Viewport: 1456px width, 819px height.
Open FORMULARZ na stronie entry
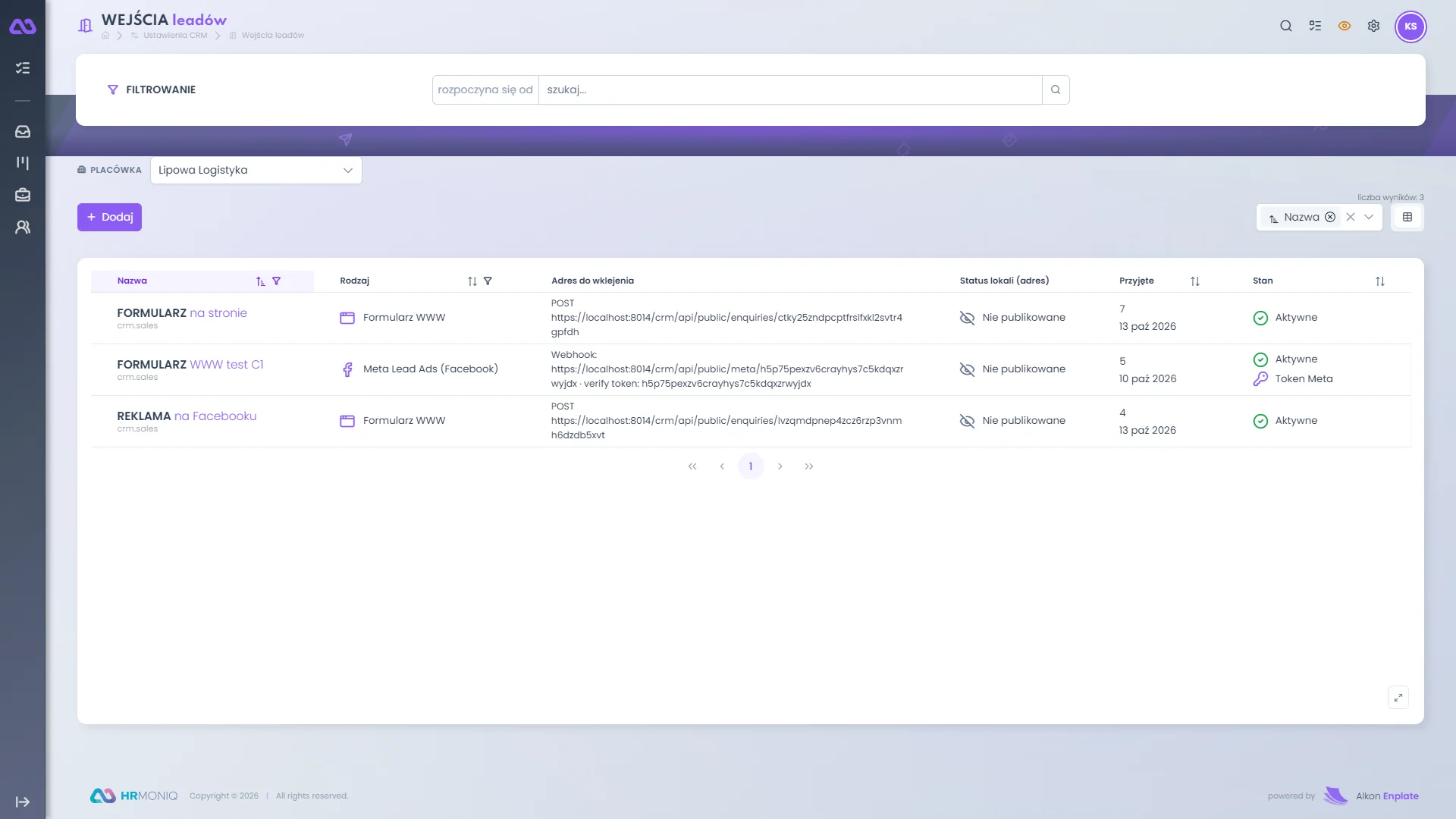pos(182,313)
